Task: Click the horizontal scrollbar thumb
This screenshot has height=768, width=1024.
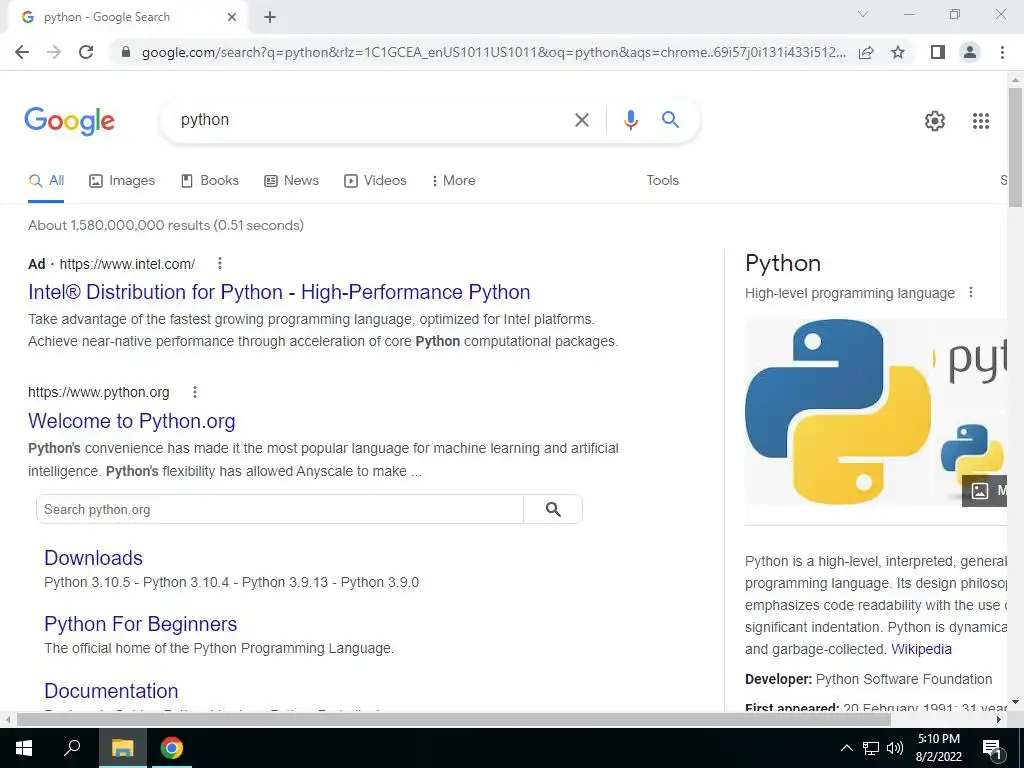Action: click(454, 720)
